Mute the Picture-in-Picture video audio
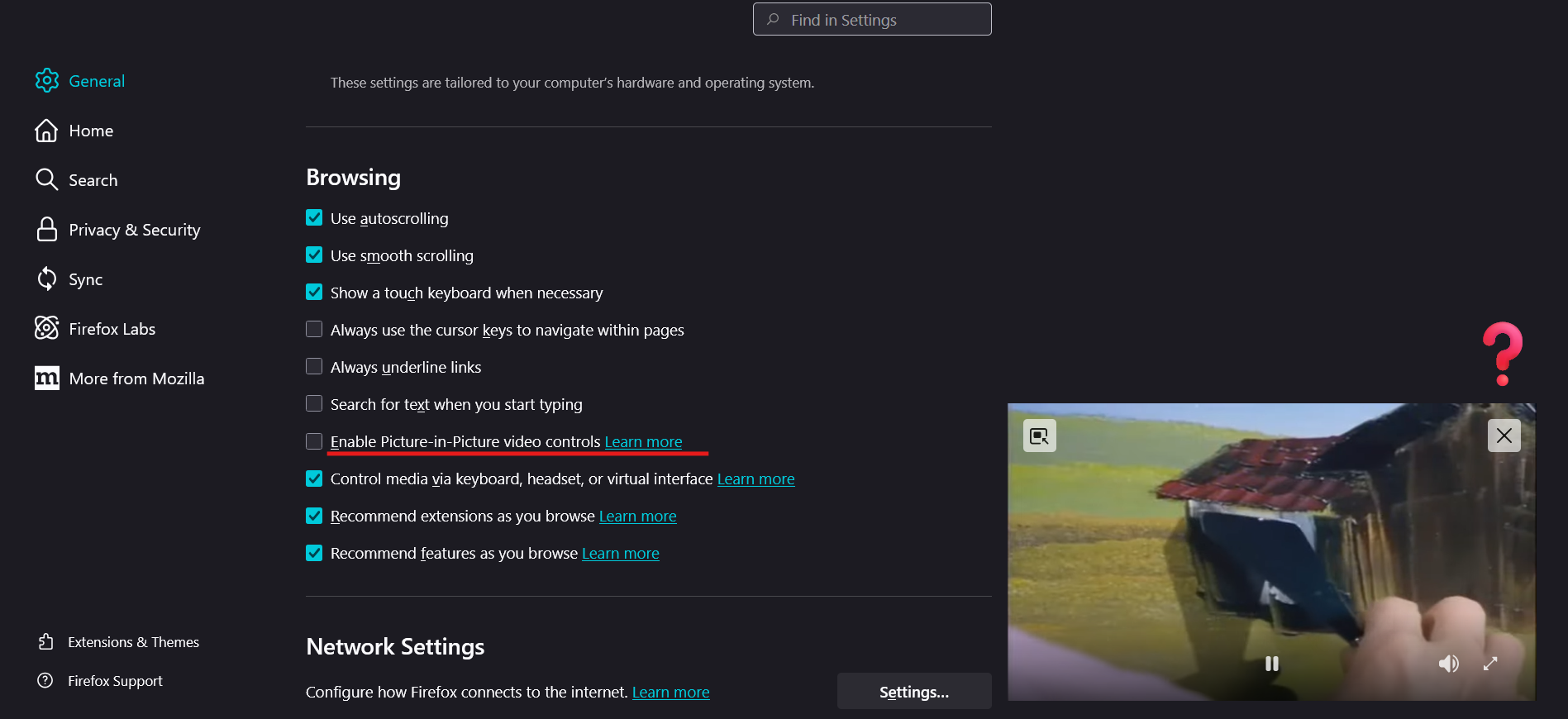 point(1448,664)
